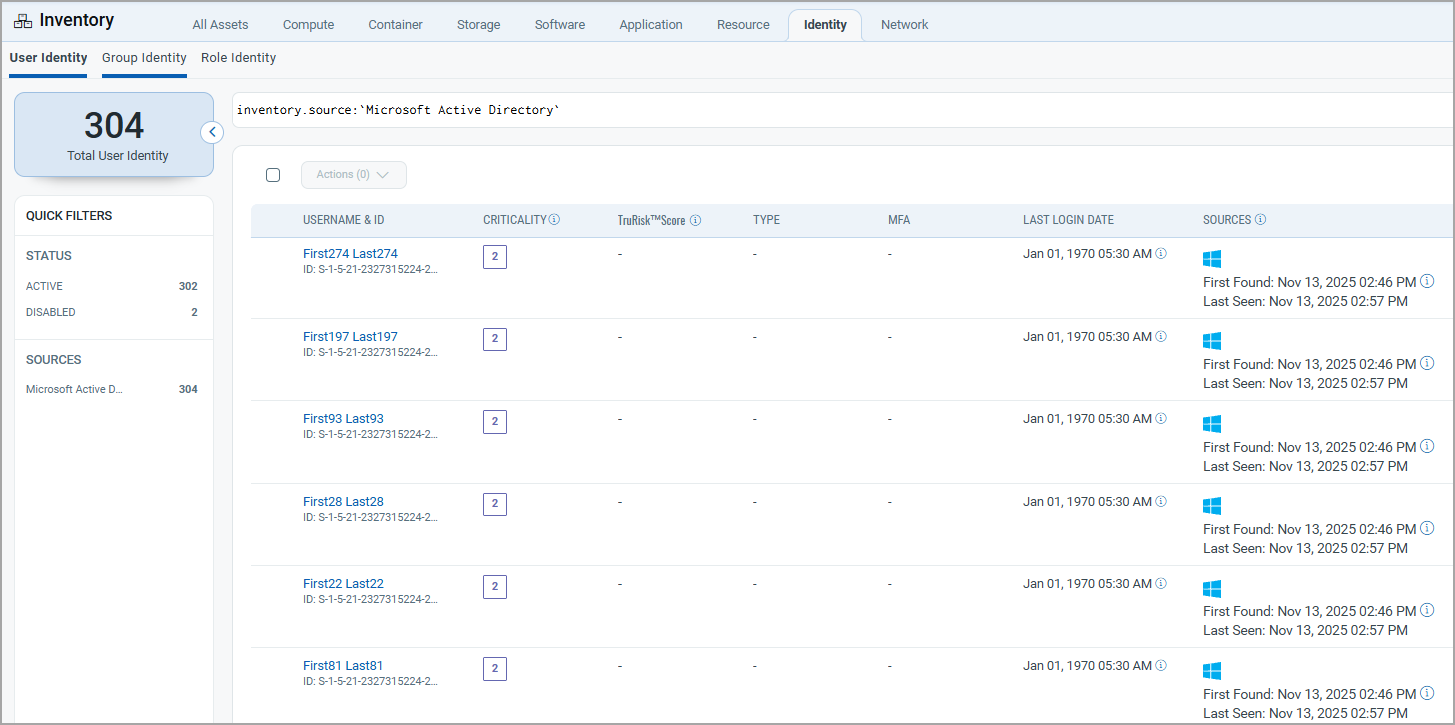Click info icon beside TruRisk Score header

(x=695, y=220)
